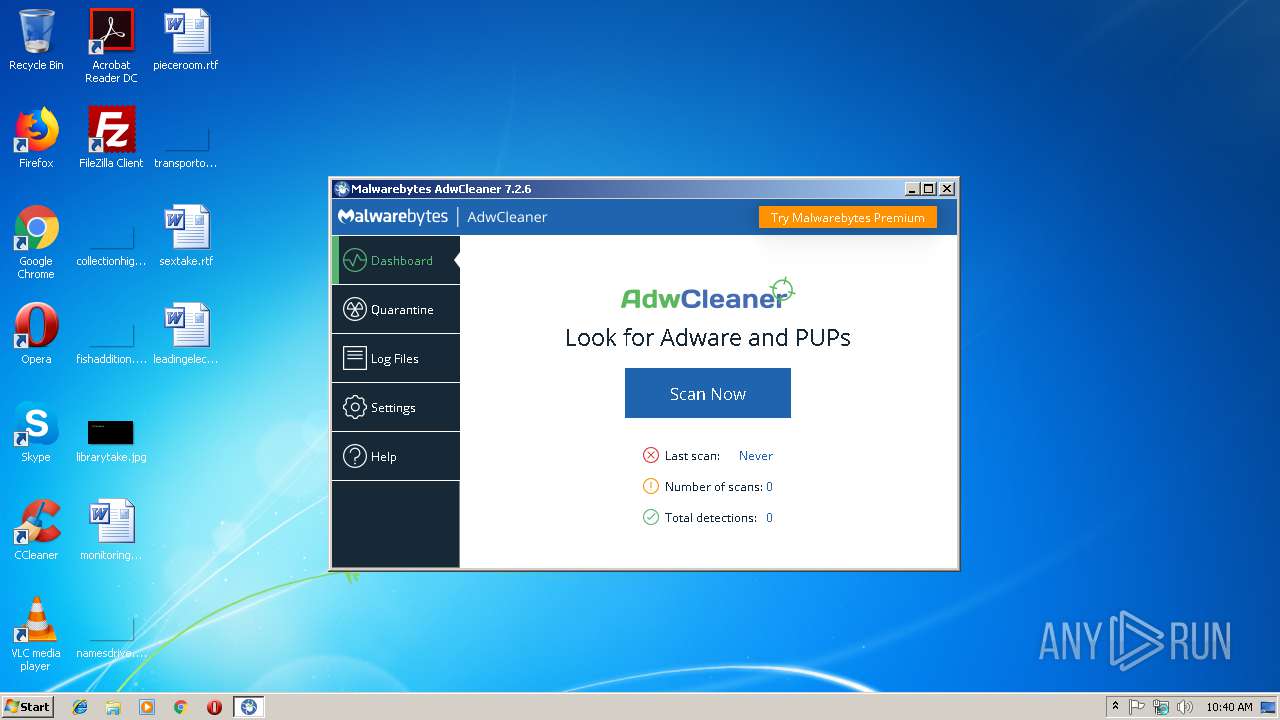
Task: Open the Help section
Action: 396,456
